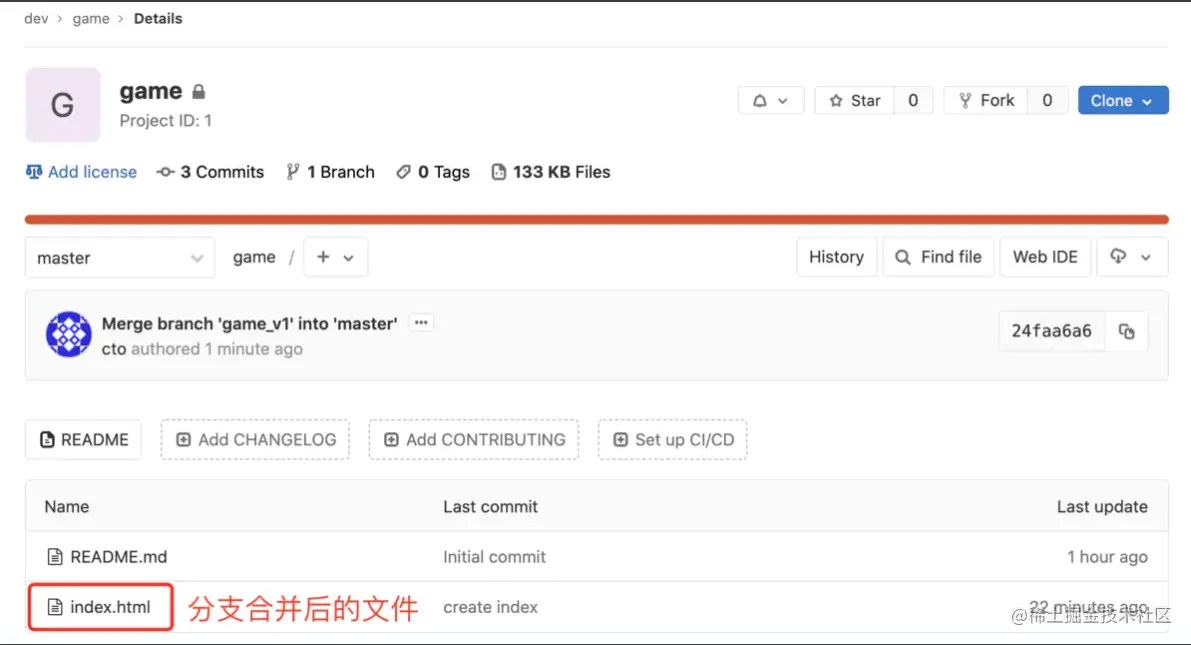The image size is (1191, 645).
Task: Click the Last update column header
Action: 1102,507
